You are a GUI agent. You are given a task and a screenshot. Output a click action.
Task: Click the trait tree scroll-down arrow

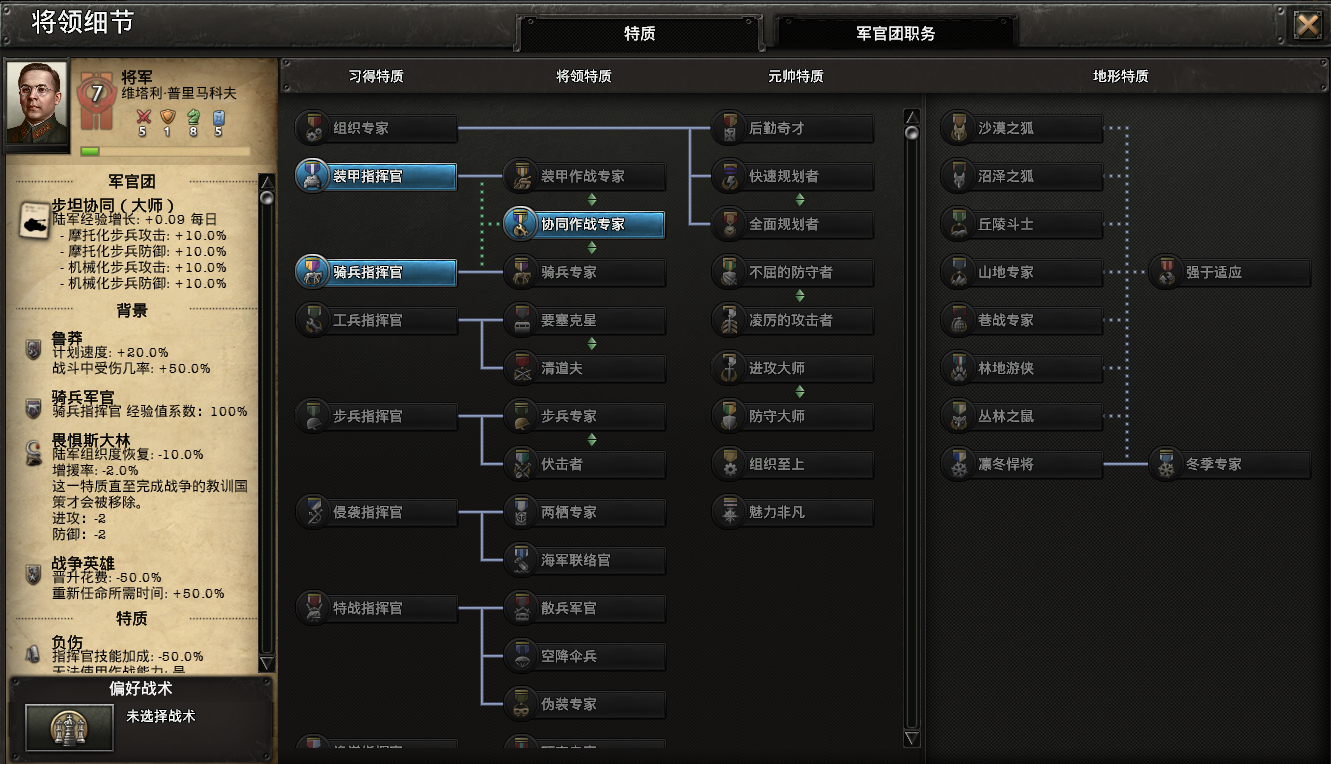click(911, 738)
